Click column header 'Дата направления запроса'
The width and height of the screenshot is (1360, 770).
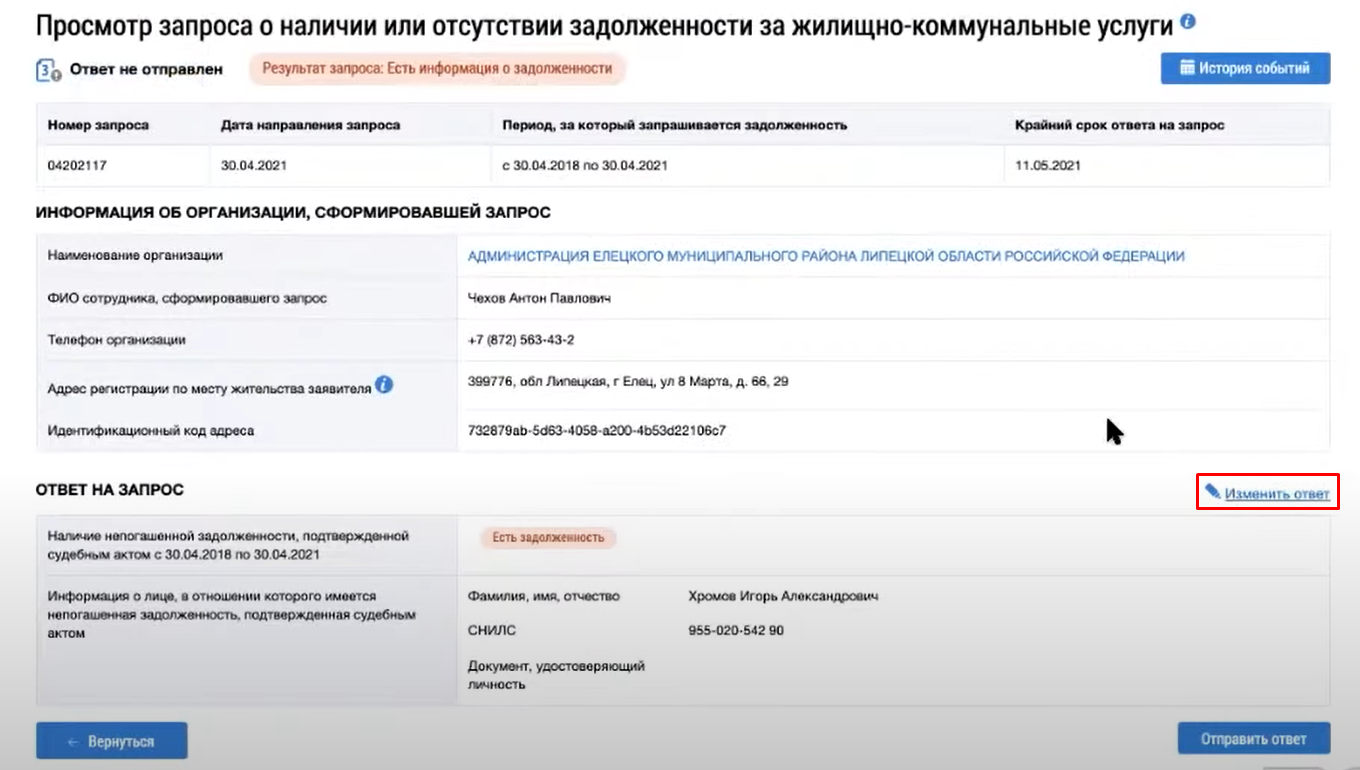[310, 125]
